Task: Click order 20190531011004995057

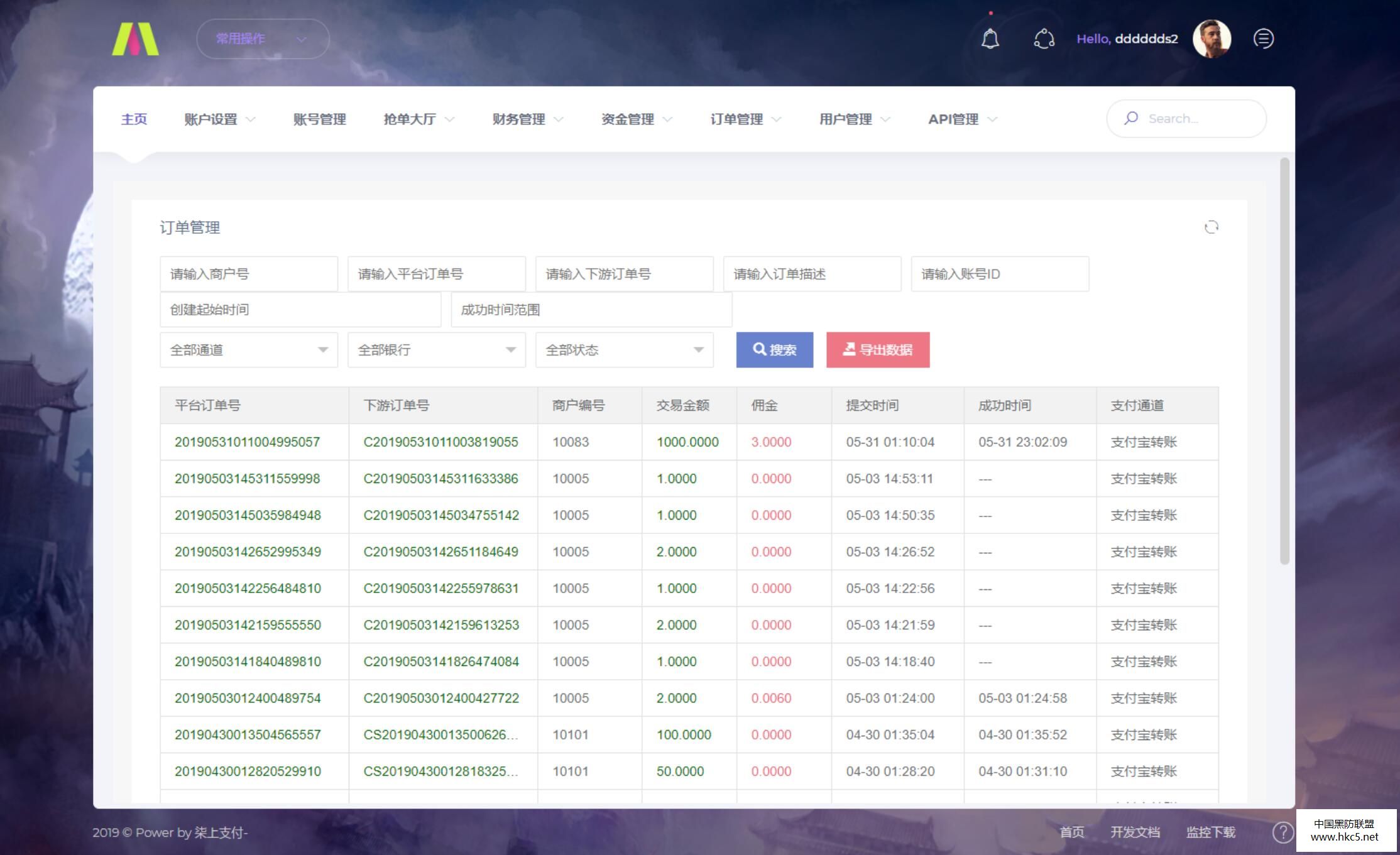Action: [248, 442]
